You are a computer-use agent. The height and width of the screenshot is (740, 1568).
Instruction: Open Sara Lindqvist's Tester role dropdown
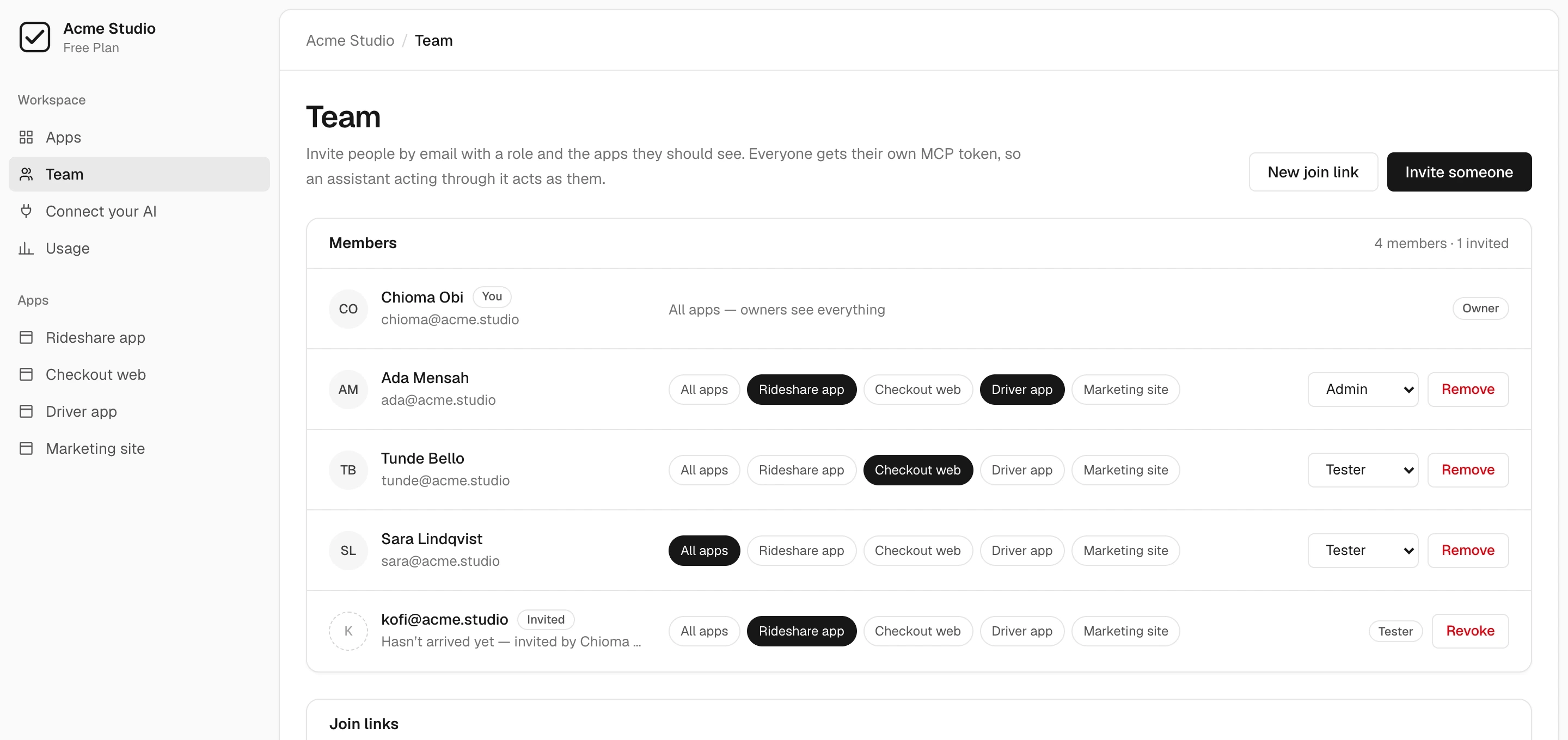pos(1362,550)
